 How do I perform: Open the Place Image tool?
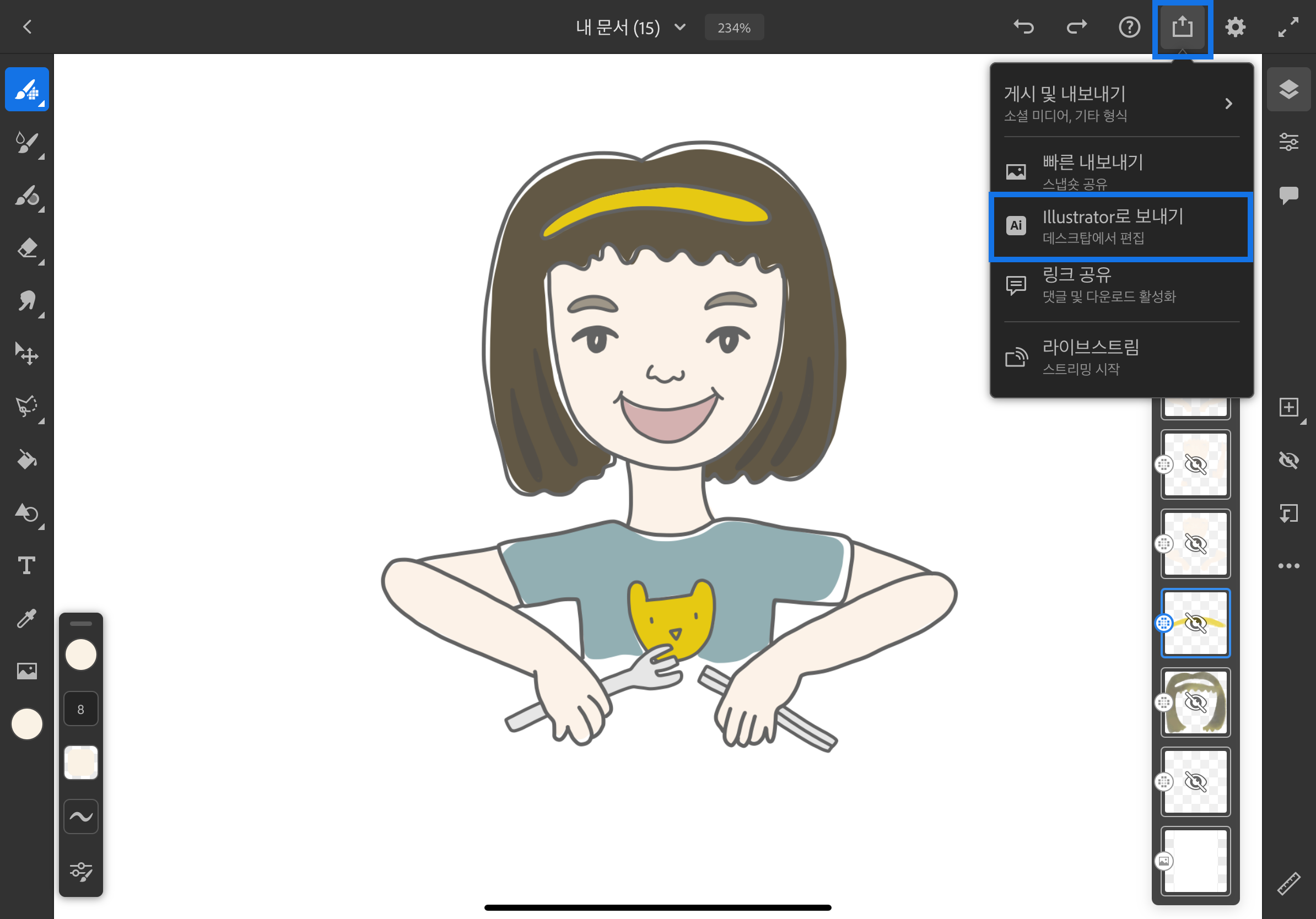[27, 671]
